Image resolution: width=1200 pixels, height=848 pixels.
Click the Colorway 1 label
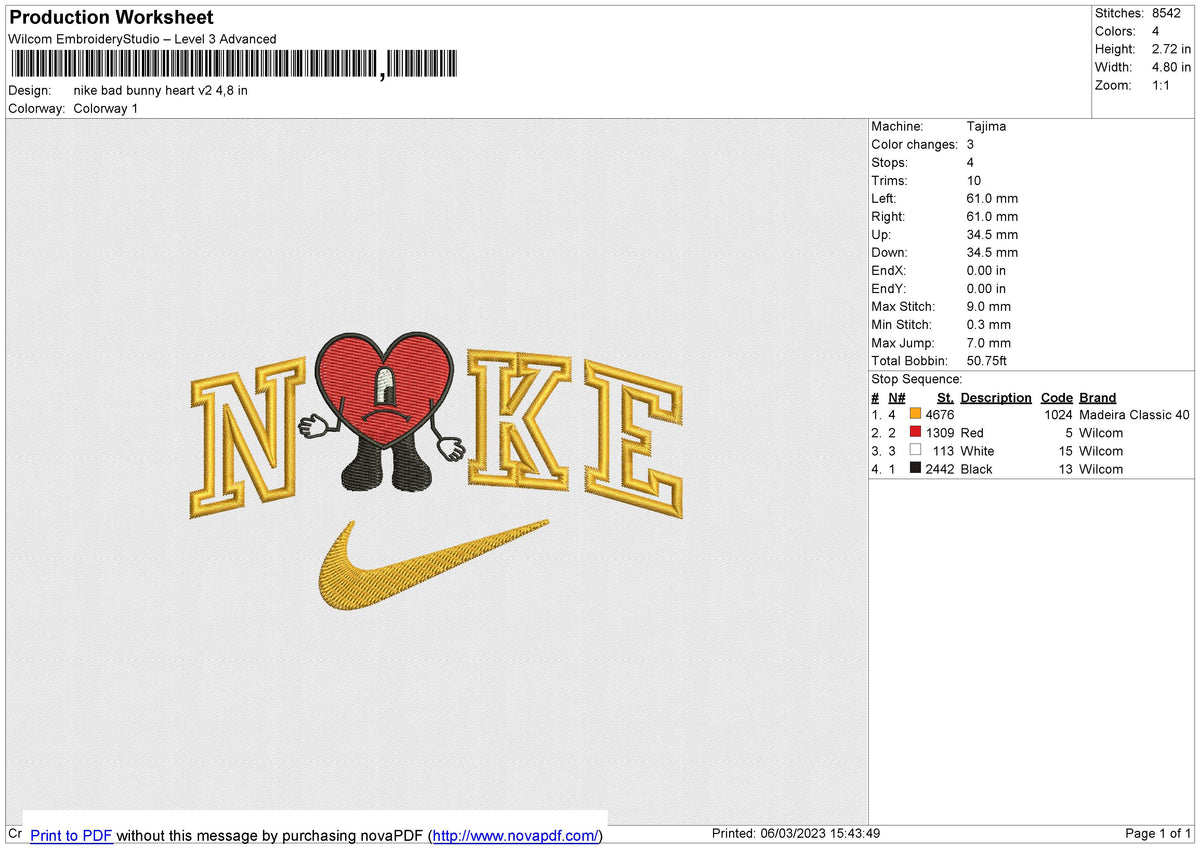click(x=105, y=108)
